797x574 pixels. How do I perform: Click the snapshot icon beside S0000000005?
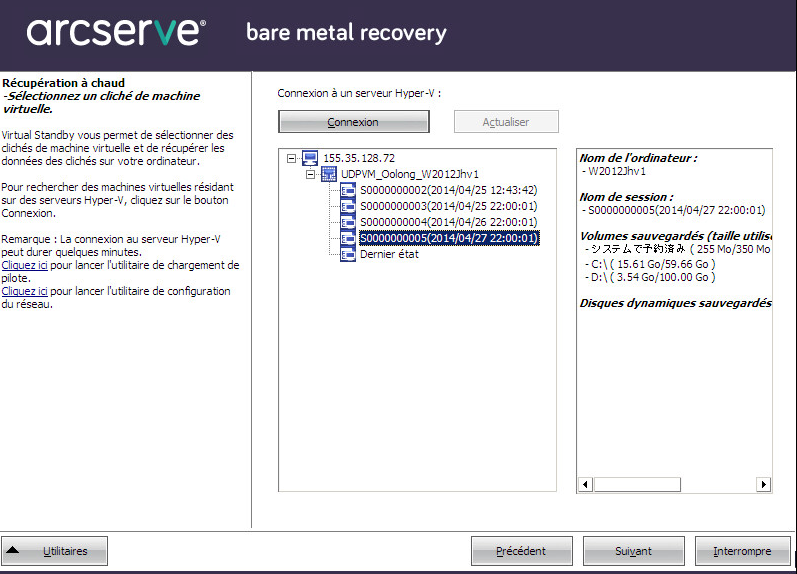pos(348,238)
